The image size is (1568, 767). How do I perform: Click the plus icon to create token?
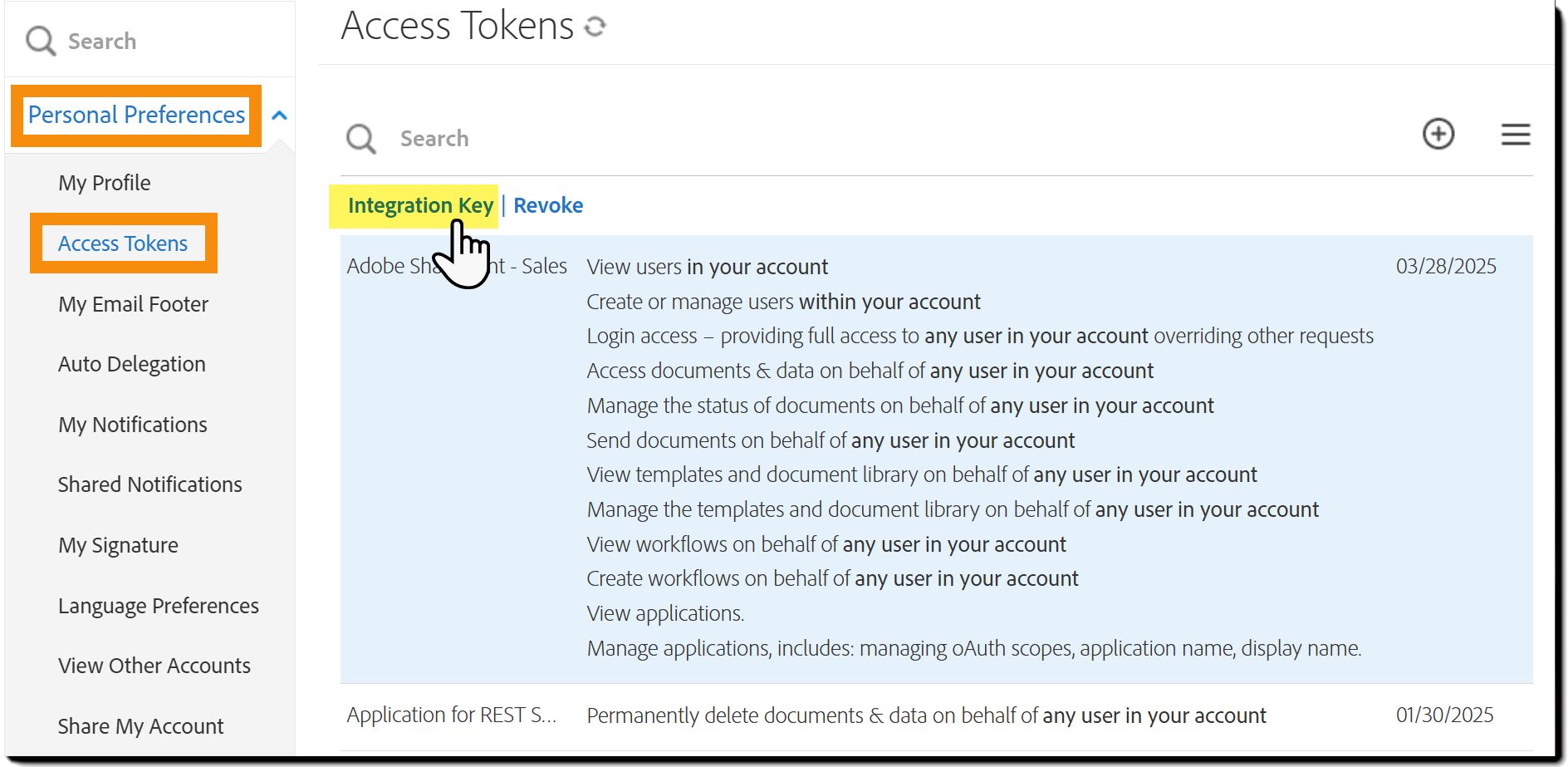click(x=1438, y=134)
